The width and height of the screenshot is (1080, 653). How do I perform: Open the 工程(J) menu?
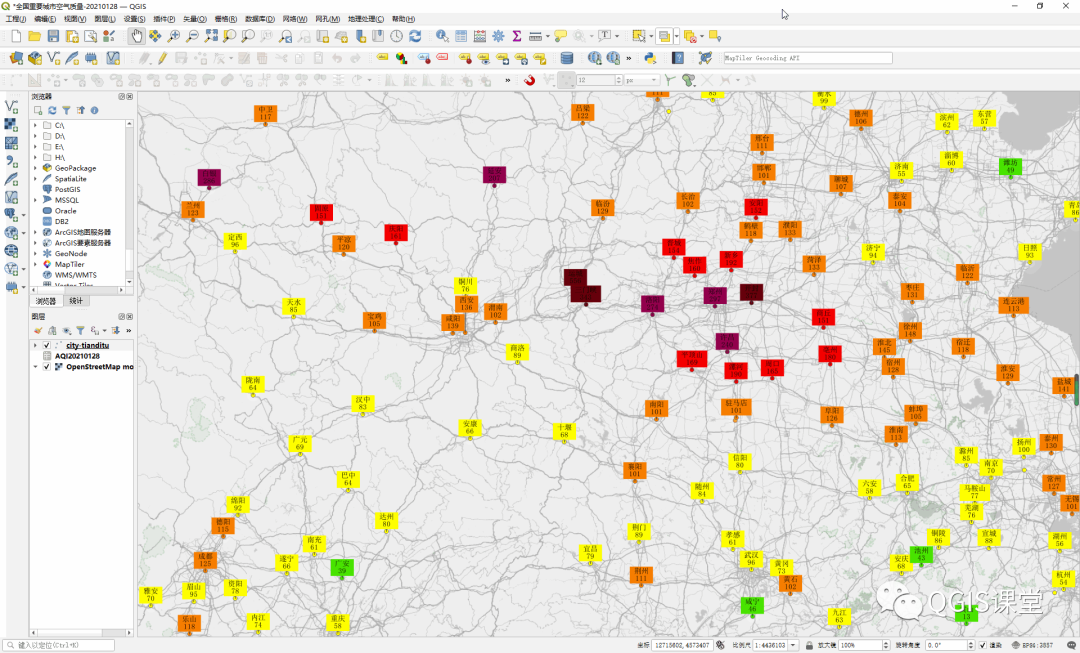pyautogui.click(x=15, y=19)
